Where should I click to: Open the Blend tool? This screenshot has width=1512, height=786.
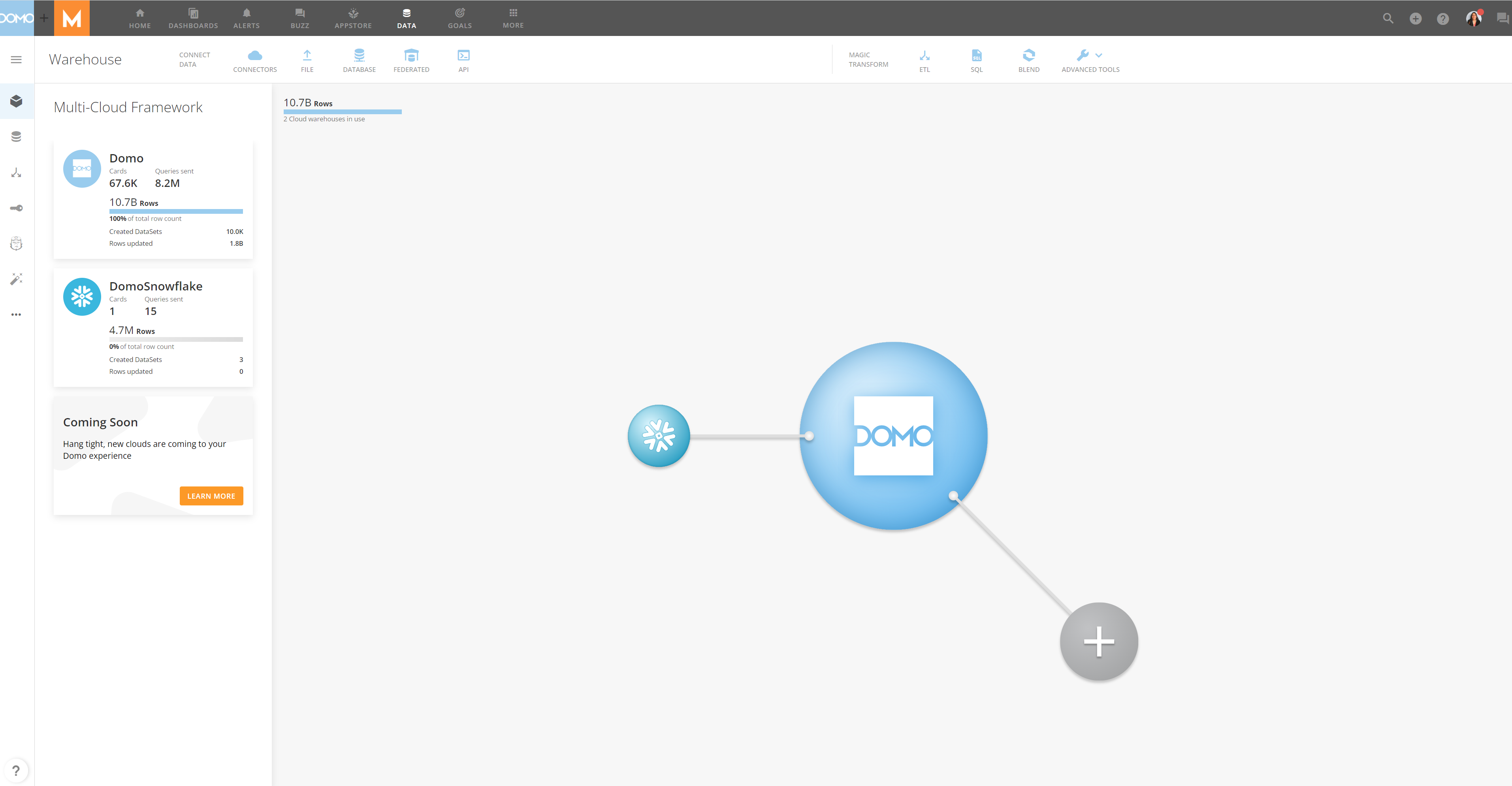pyautogui.click(x=1028, y=60)
